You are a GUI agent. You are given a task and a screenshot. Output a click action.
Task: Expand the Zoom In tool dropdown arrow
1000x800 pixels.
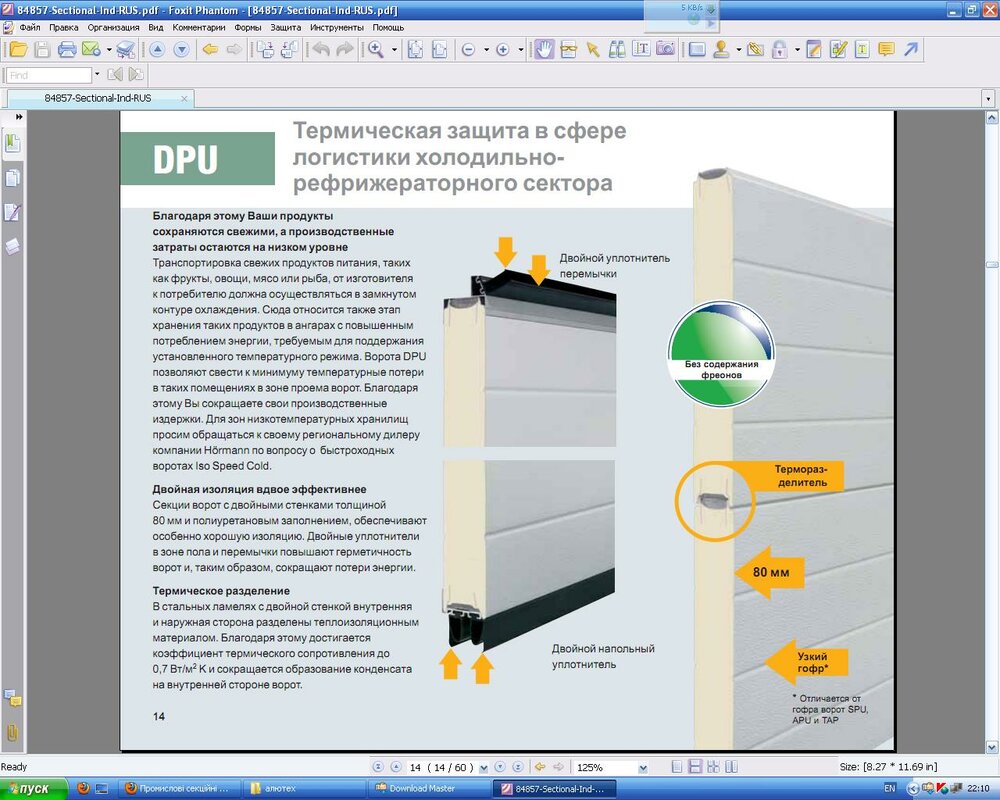pos(394,49)
